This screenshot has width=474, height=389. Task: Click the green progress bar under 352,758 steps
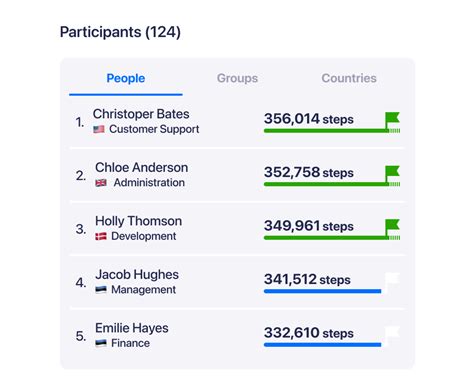pos(332,184)
